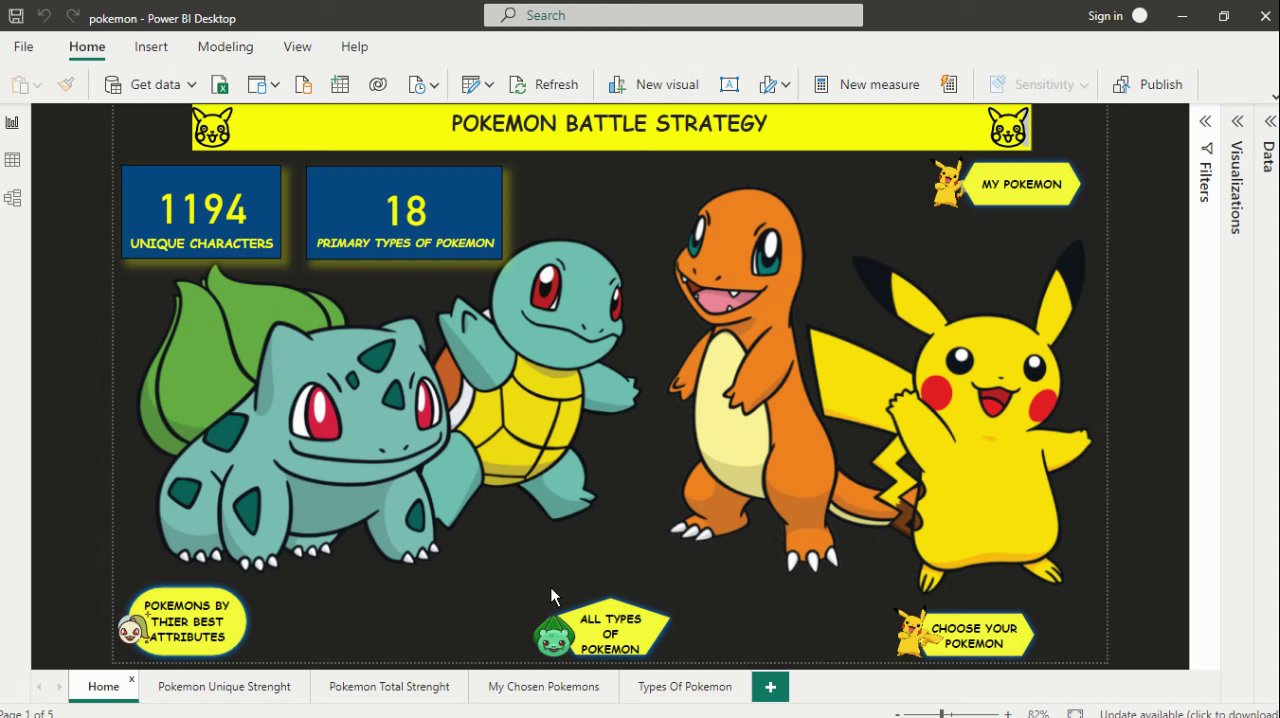Click POKEMONS BY THIER BEST ATTRIBUTES button
Image resolution: width=1280 pixels, height=718 pixels.
pos(186,621)
